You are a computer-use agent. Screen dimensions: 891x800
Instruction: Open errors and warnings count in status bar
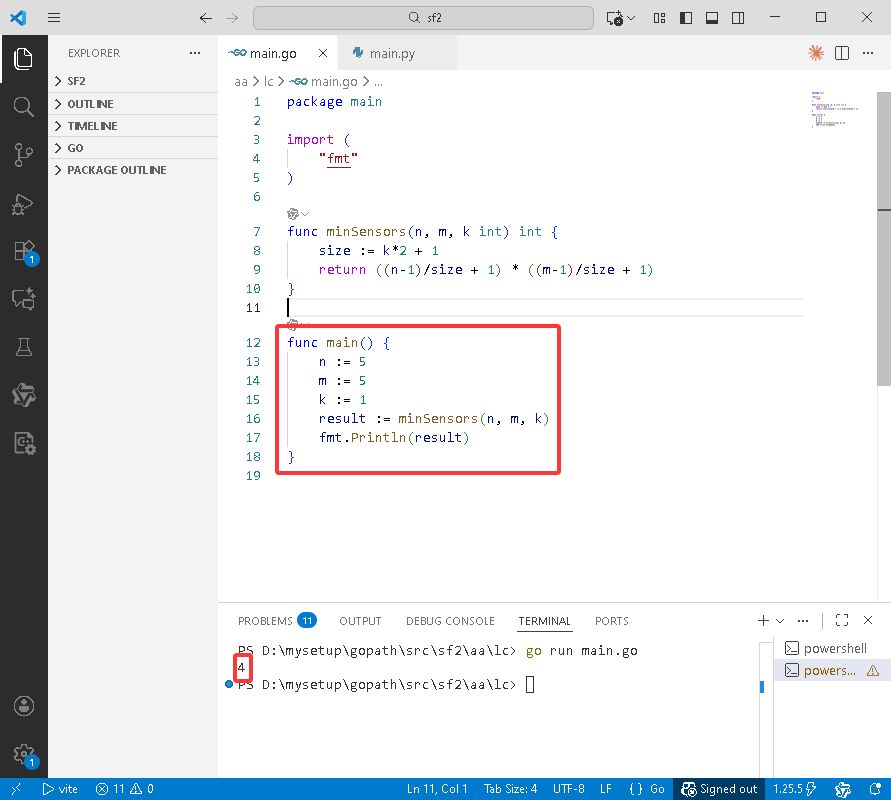[124, 789]
